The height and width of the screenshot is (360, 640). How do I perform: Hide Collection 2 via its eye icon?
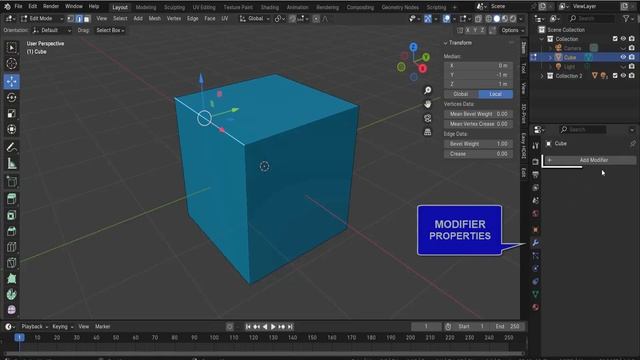(x=623, y=76)
